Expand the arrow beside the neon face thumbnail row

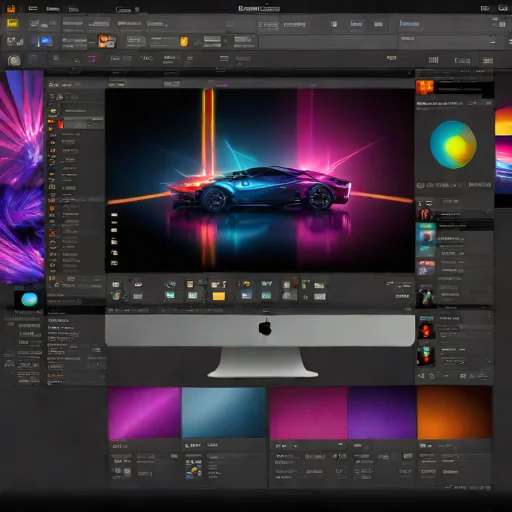coord(489,361)
